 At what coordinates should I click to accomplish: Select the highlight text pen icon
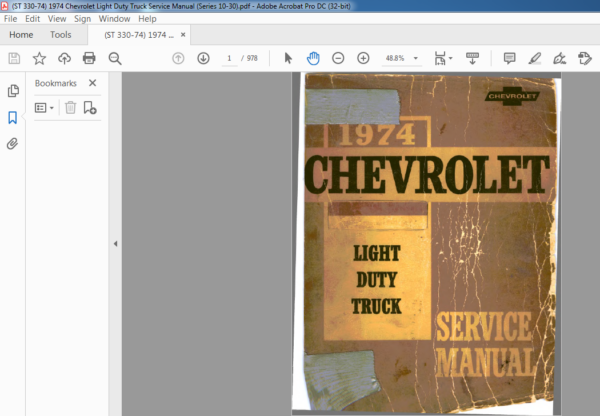(535, 58)
